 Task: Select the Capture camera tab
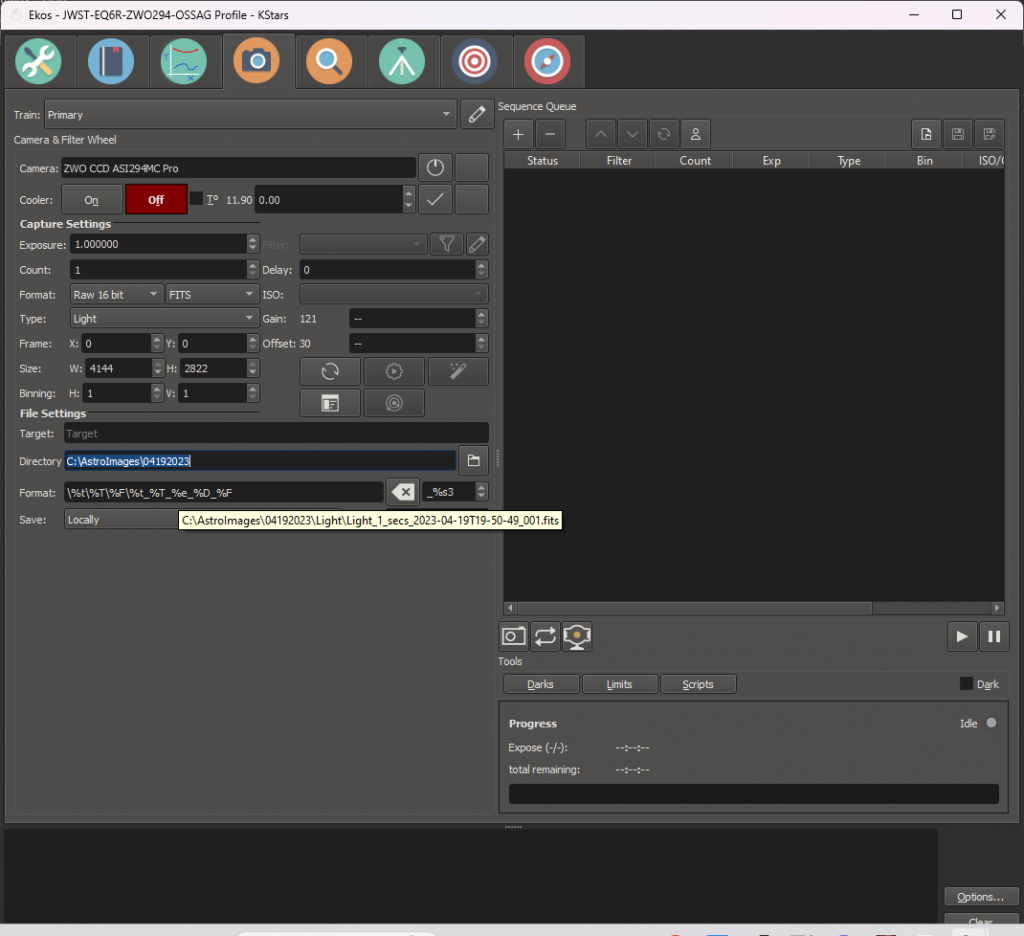tap(257, 62)
